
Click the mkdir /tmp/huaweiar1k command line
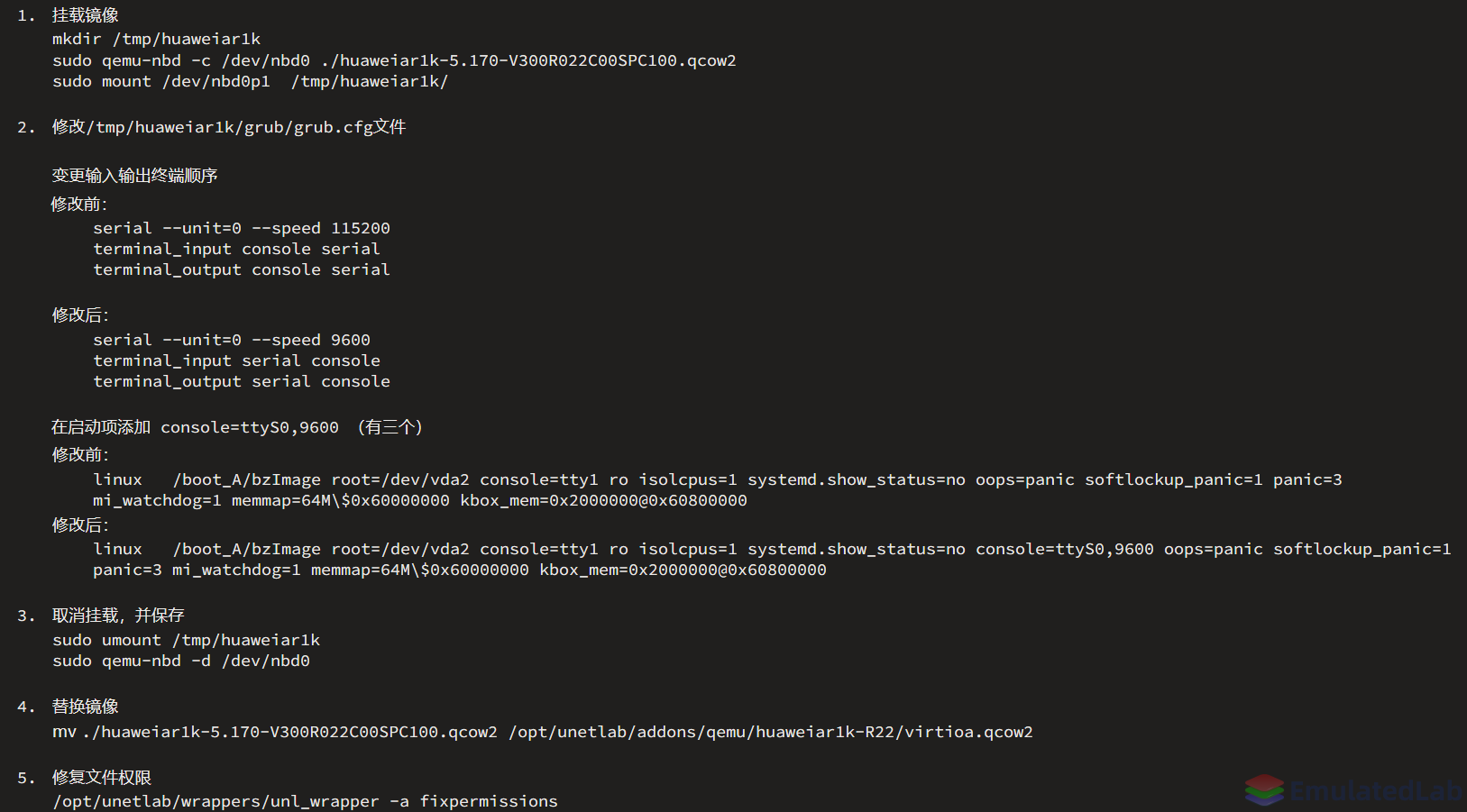(x=156, y=39)
